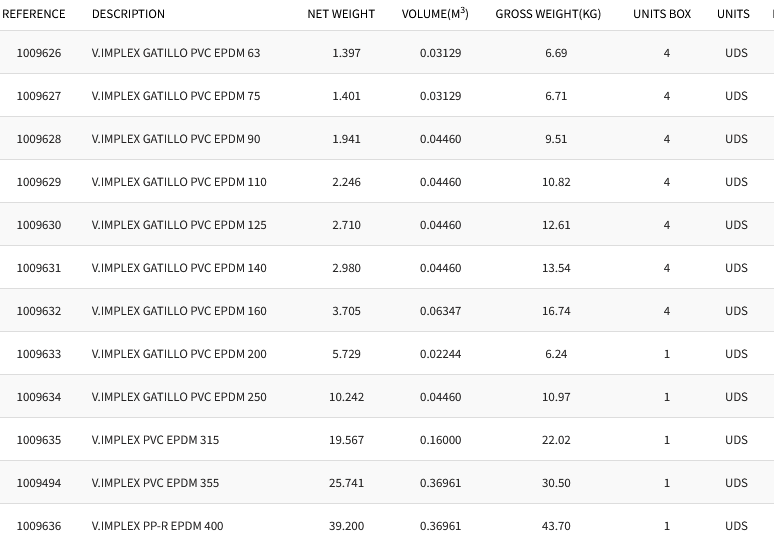This screenshot has width=774, height=542.
Task: Click reference number 1009494
Action: pyautogui.click(x=39, y=483)
